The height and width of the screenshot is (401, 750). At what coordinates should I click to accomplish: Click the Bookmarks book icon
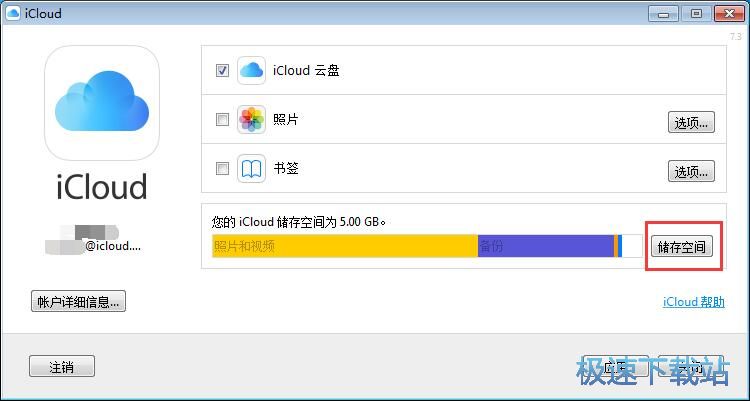click(x=251, y=169)
